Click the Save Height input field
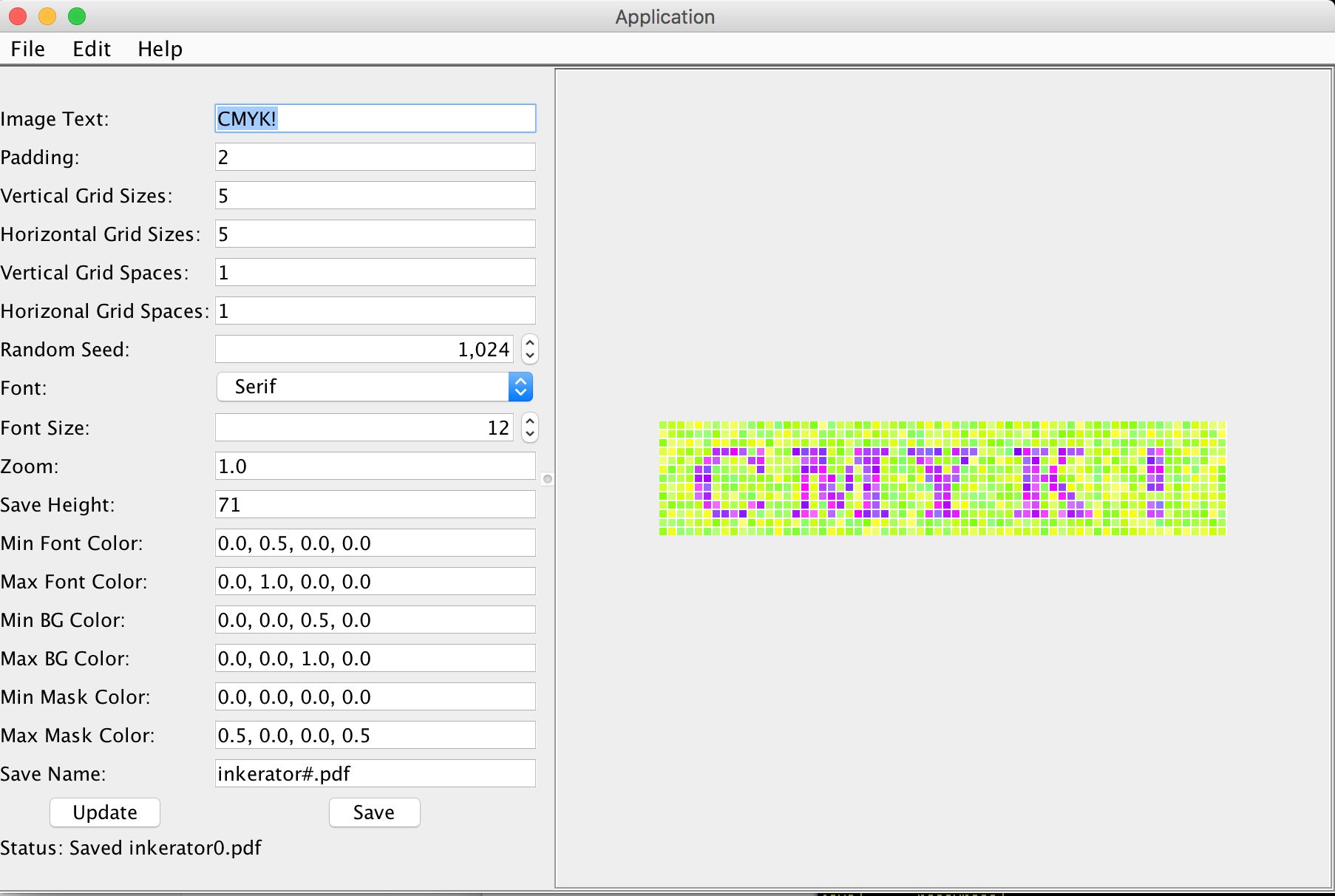 [x=376, y=505]
